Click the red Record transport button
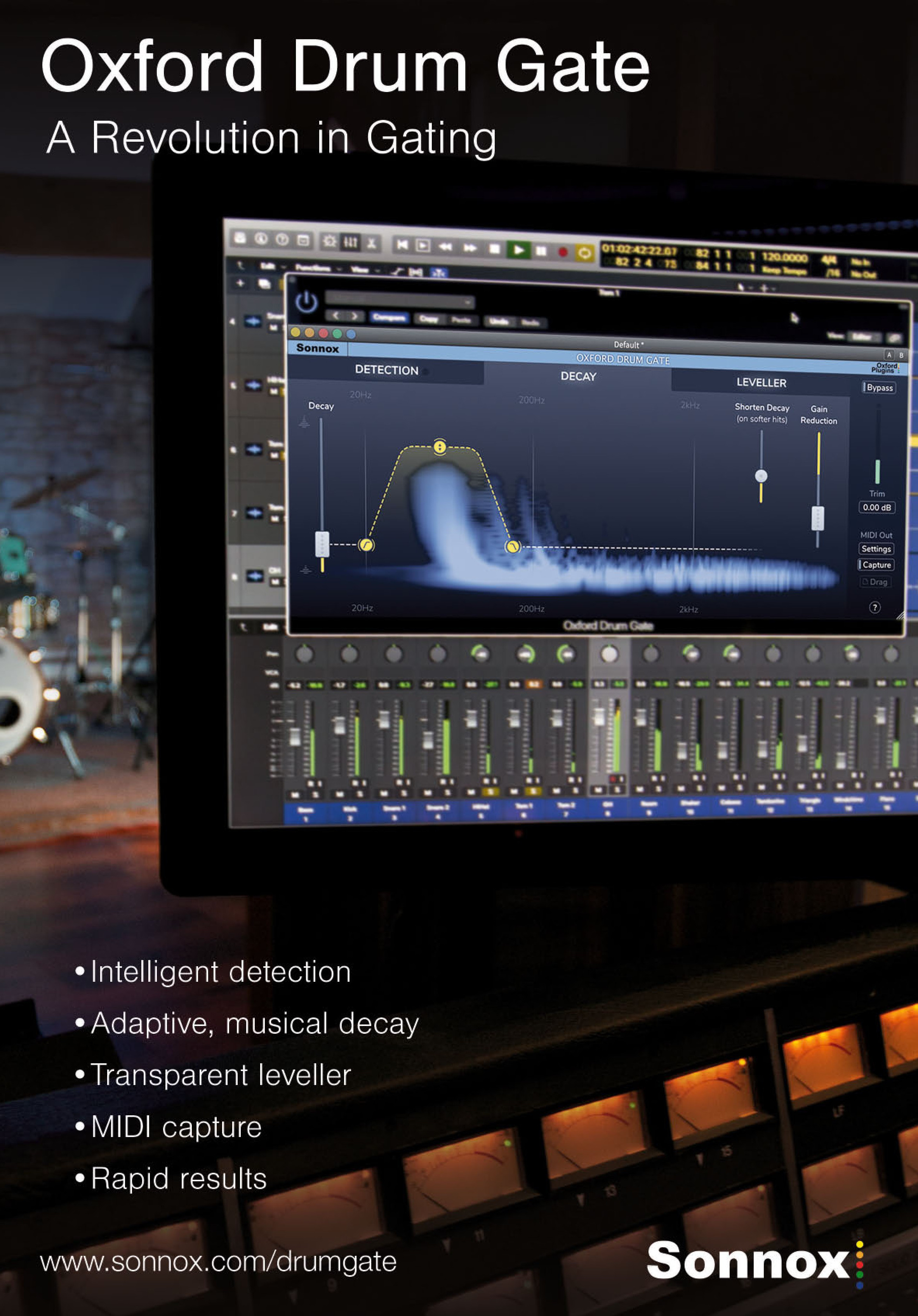This screenshot has width=918, height=1316. pos(563,252)
